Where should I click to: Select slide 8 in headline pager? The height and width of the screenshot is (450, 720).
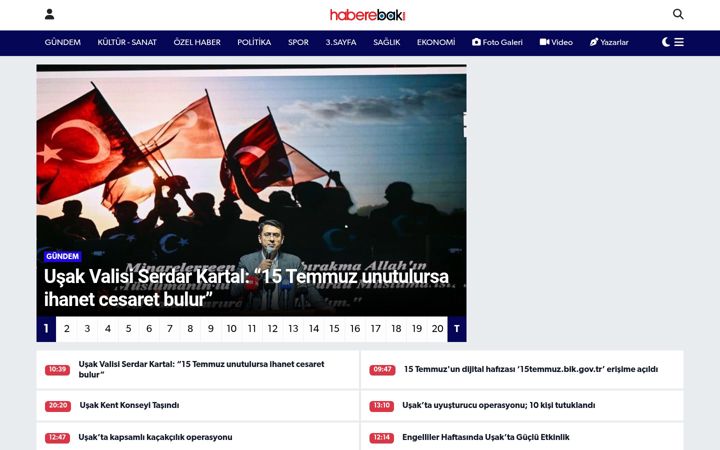click(190, 329)
